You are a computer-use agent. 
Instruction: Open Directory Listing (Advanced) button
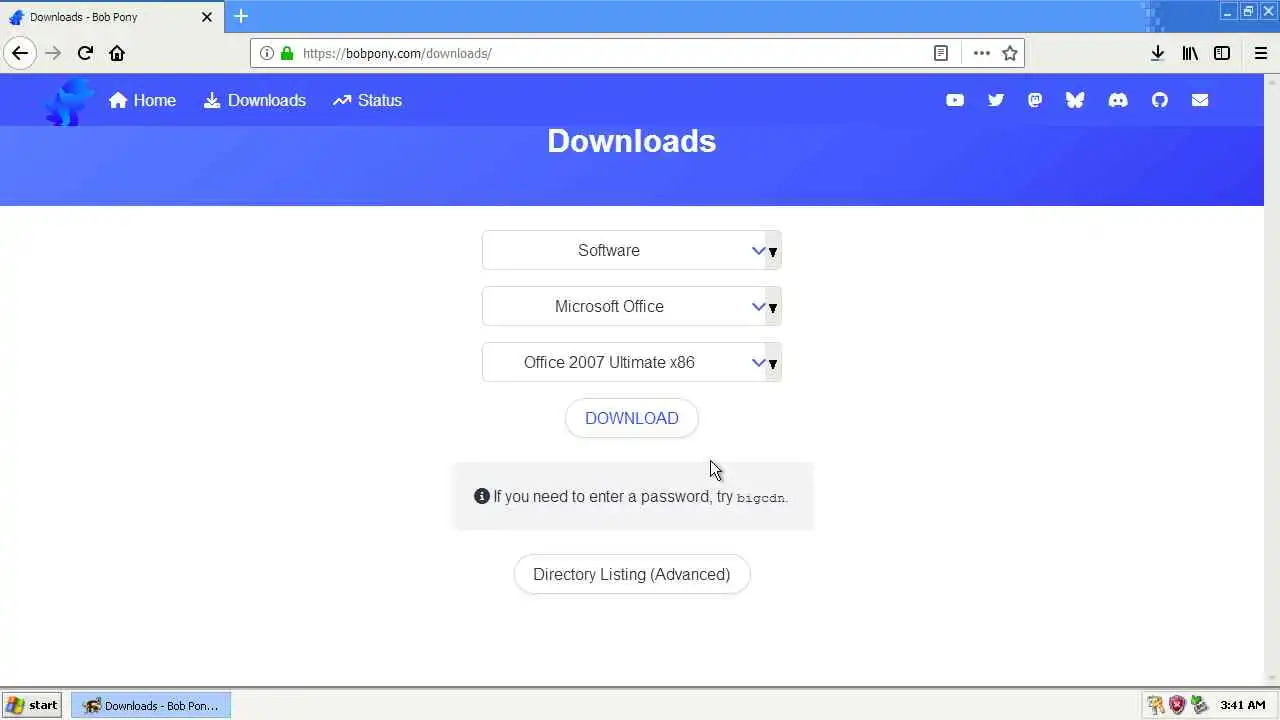pyautogui.click(x=632, y=574)
